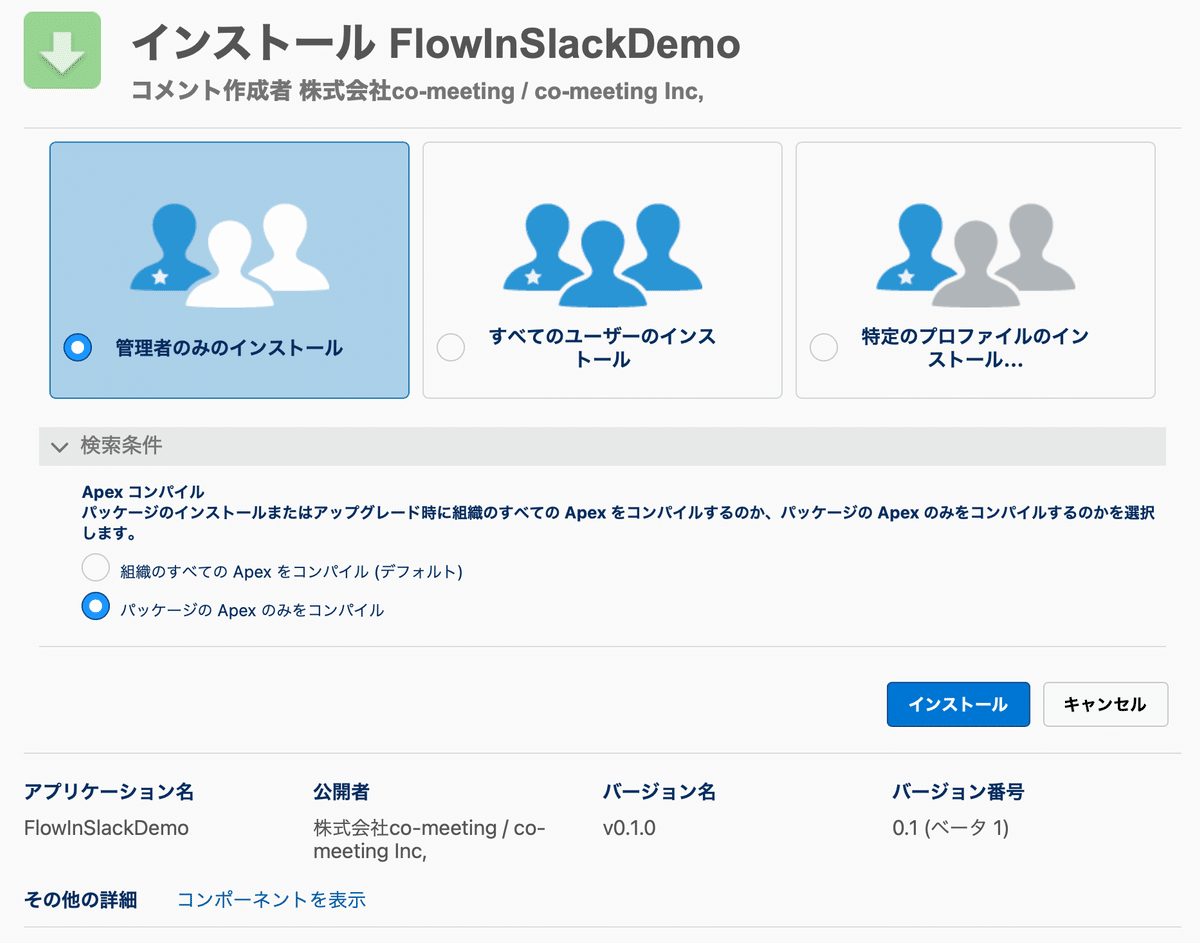Select 特定のプロファイルのインストール radio button
This screenshot has height=943, width=1200.
point(824,348)
